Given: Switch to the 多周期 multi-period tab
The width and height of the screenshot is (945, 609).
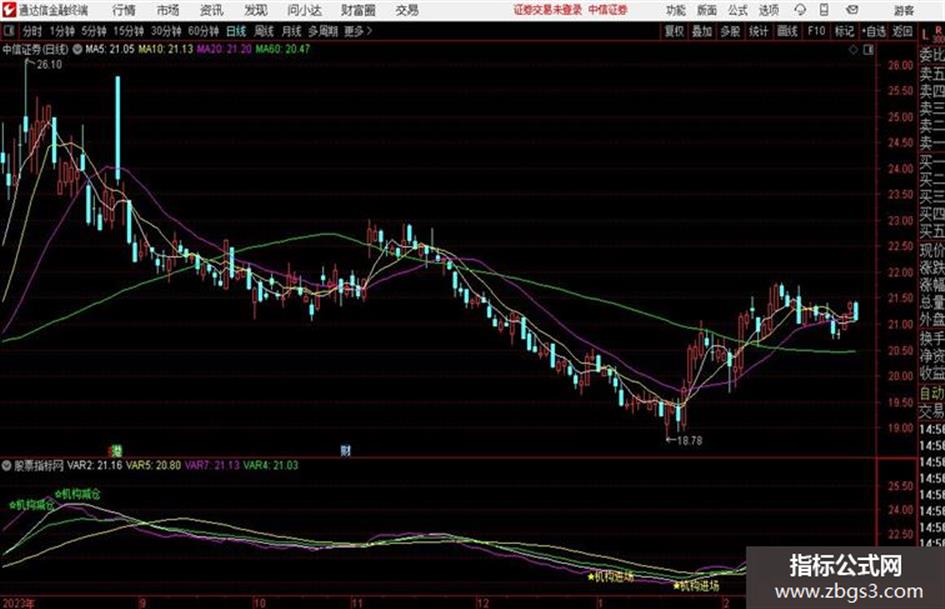Looking at the screenshot, I should click(323, 31).
